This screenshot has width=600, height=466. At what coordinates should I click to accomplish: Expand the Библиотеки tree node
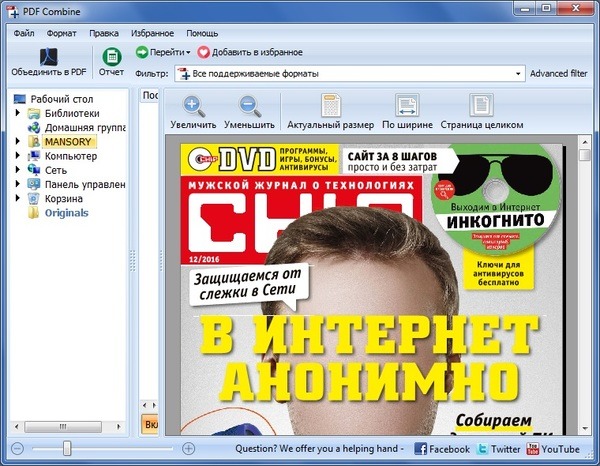(18, 113)
